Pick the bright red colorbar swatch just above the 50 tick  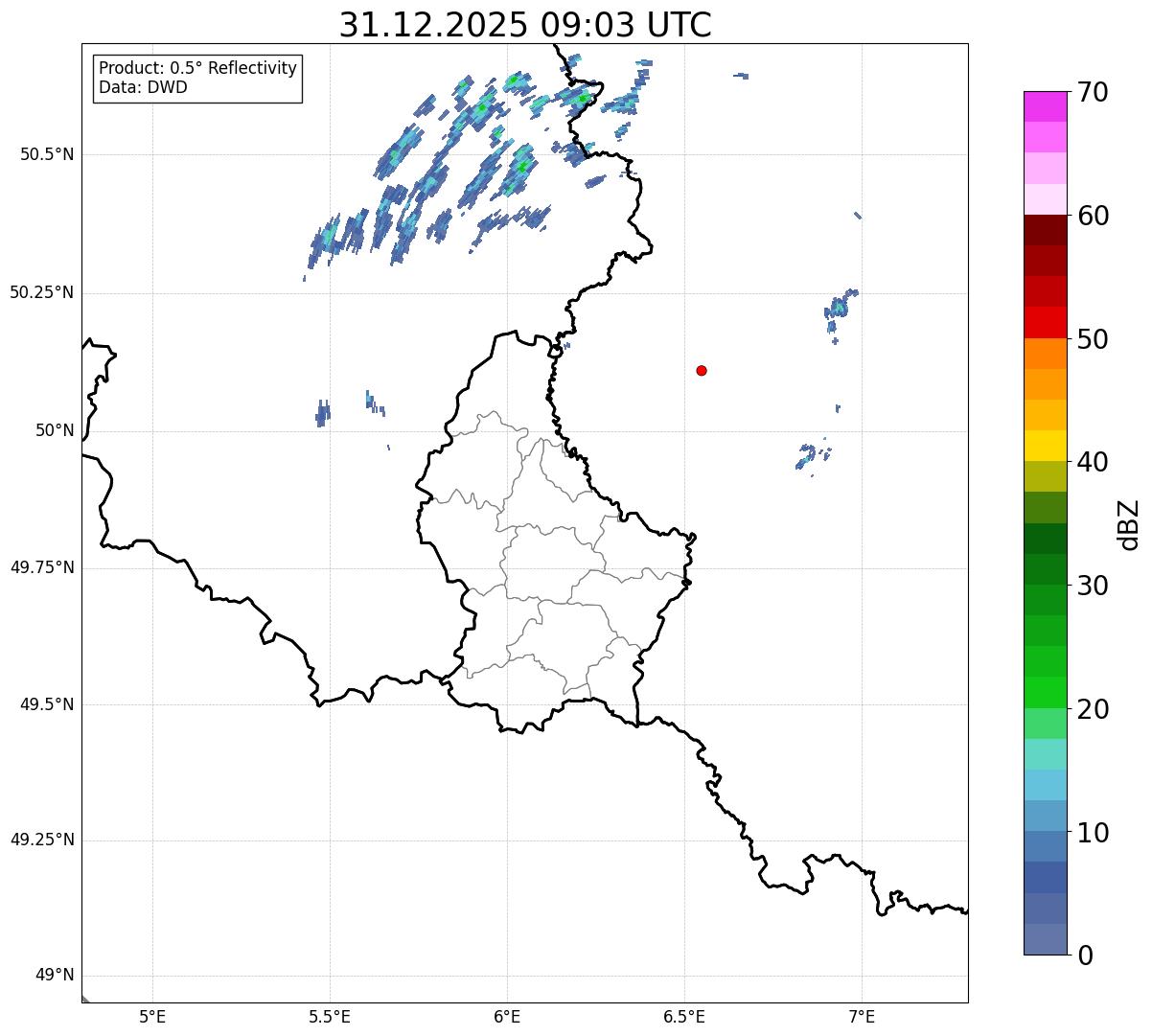1045,323
